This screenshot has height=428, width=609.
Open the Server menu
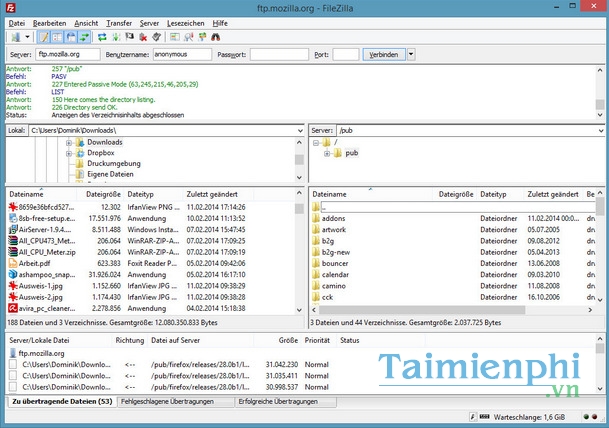tap(149, 23)
